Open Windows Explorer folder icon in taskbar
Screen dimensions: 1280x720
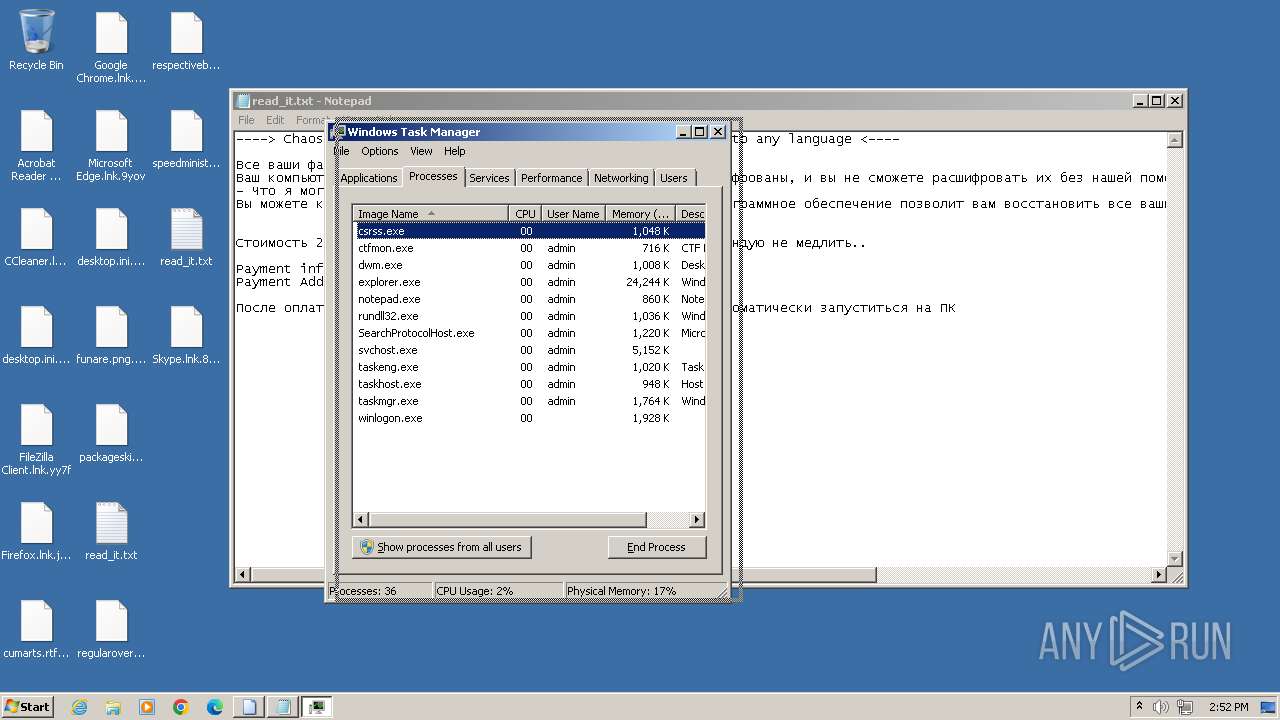[x=113, y=707]
